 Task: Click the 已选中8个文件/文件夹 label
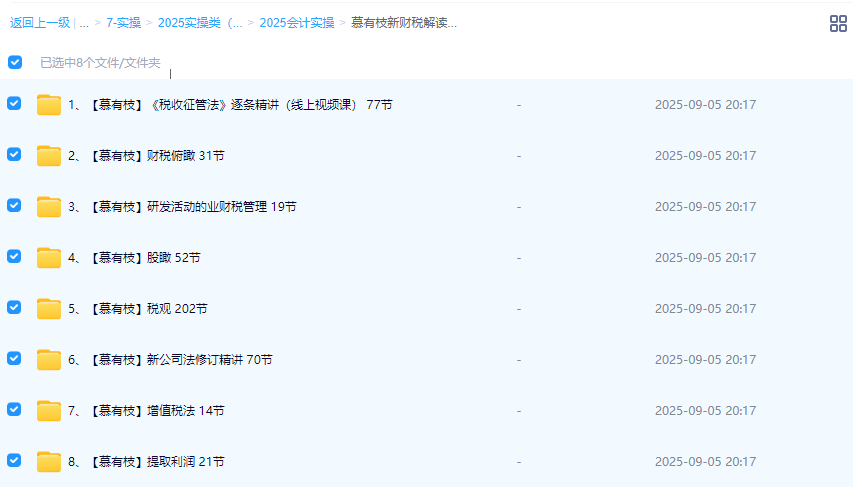pyautogui.click(x=101, y=63)
